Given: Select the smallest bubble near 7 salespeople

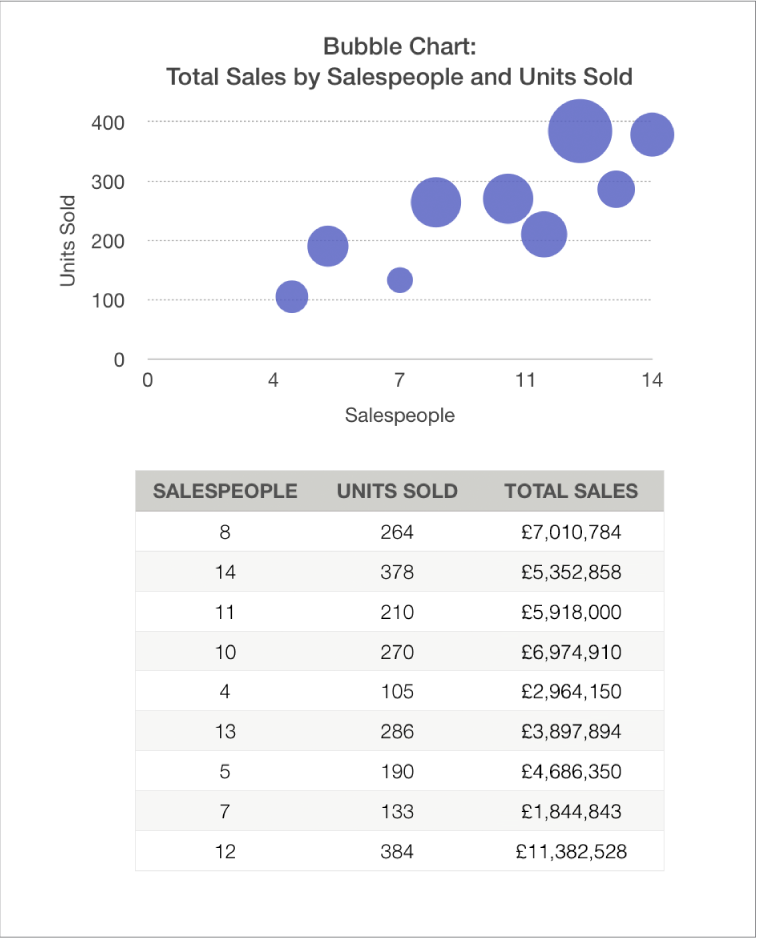Looking at the screenshot, I should (x=400, y=280).
